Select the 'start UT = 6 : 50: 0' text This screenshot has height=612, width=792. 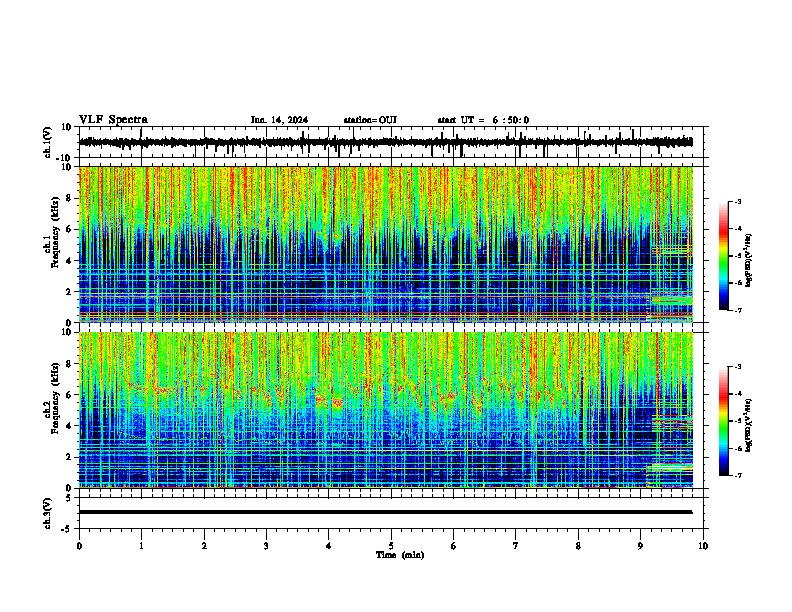(483, 120)
